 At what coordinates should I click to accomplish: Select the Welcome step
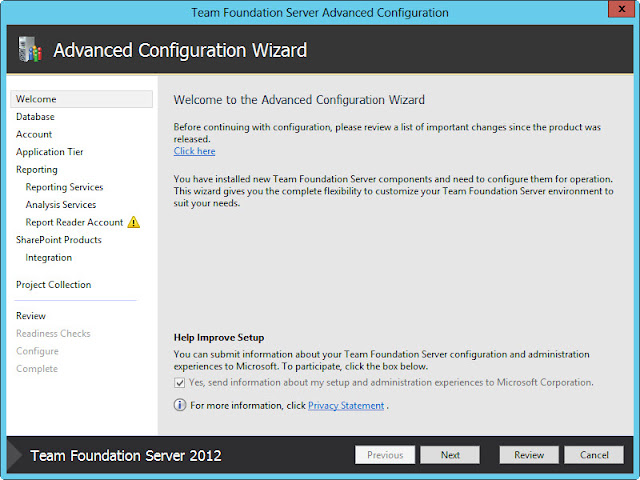[x=82, y=99]
